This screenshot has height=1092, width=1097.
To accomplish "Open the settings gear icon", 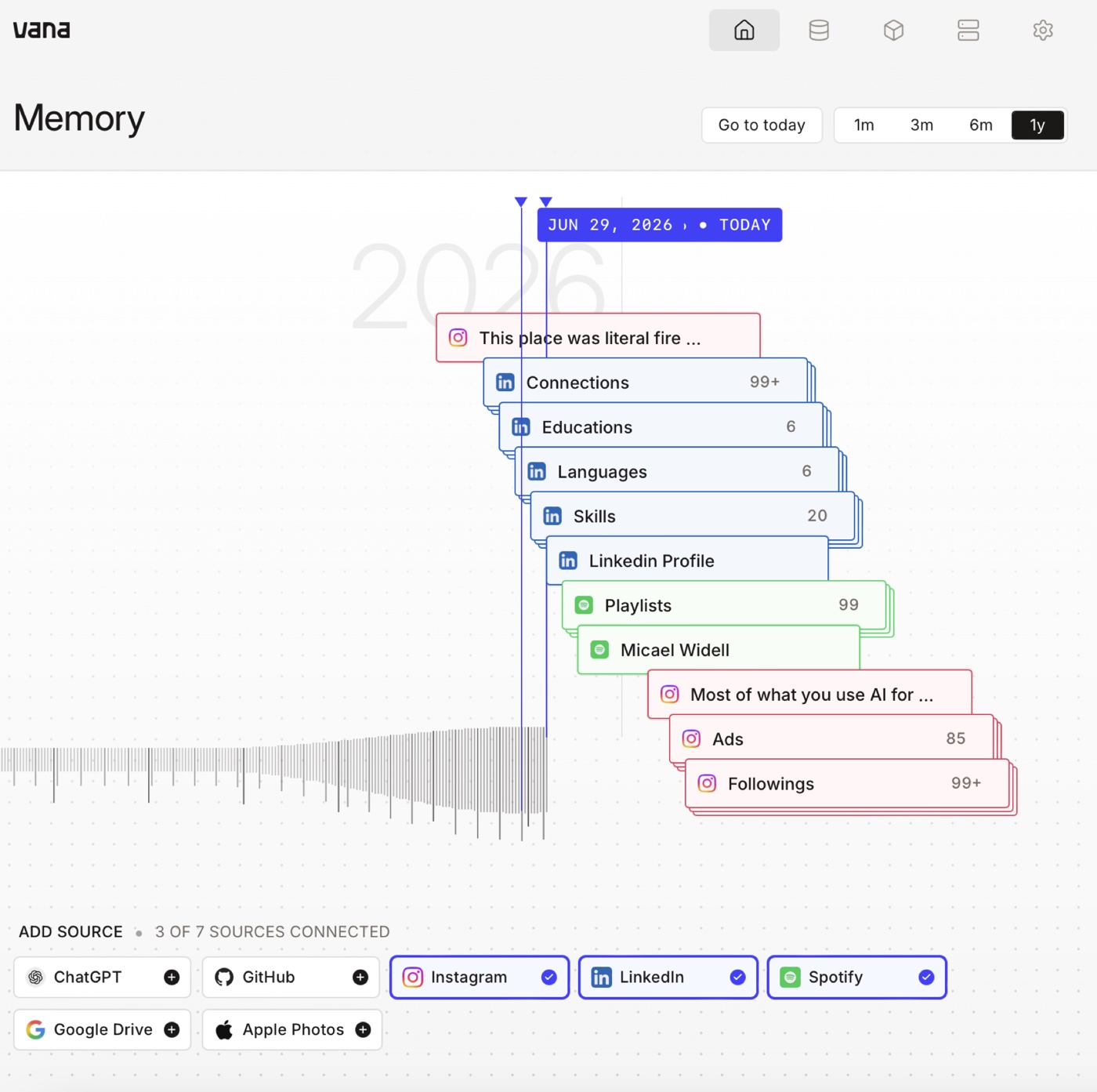I will tap(1043, 30).
